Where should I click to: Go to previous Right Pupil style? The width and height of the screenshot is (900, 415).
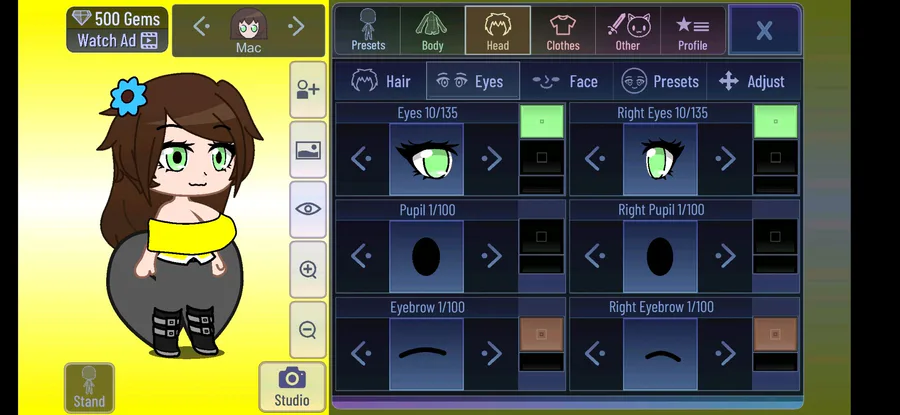595,256
